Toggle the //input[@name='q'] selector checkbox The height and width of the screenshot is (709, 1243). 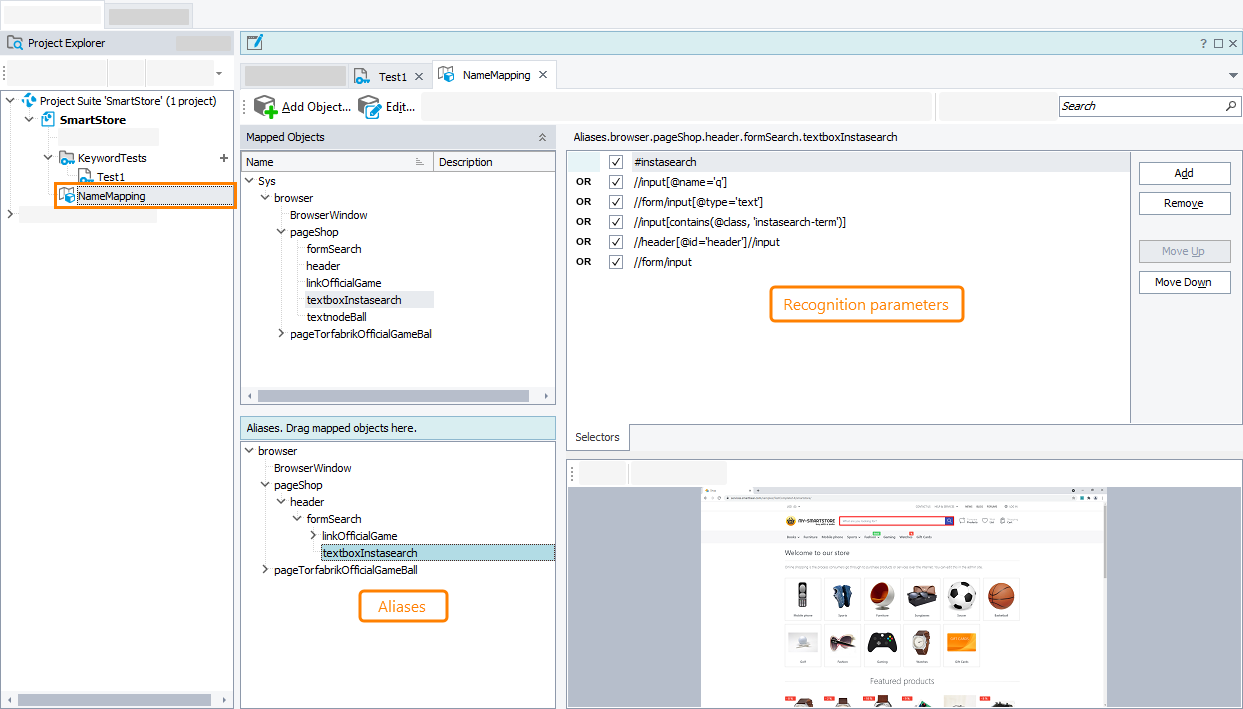[616, 182]
